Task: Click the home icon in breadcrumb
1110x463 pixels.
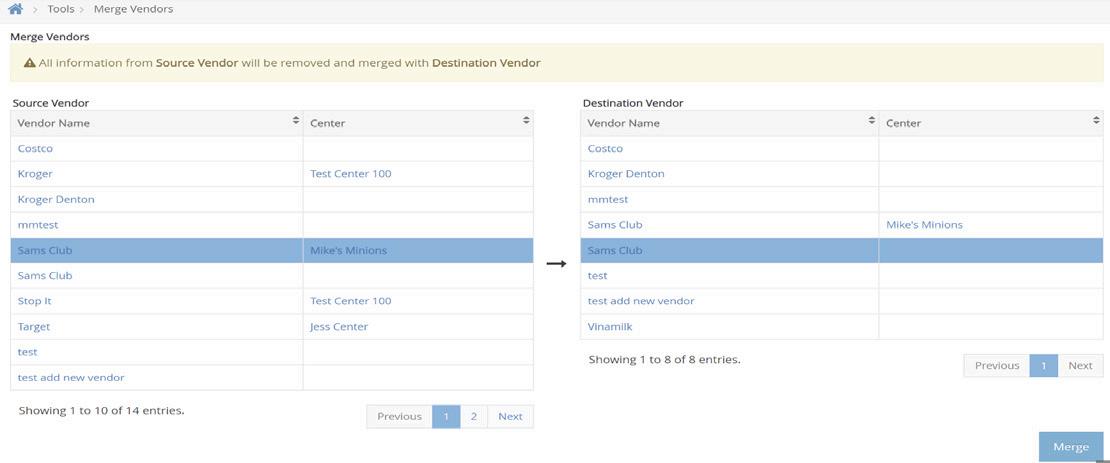Action: [15, 9]
